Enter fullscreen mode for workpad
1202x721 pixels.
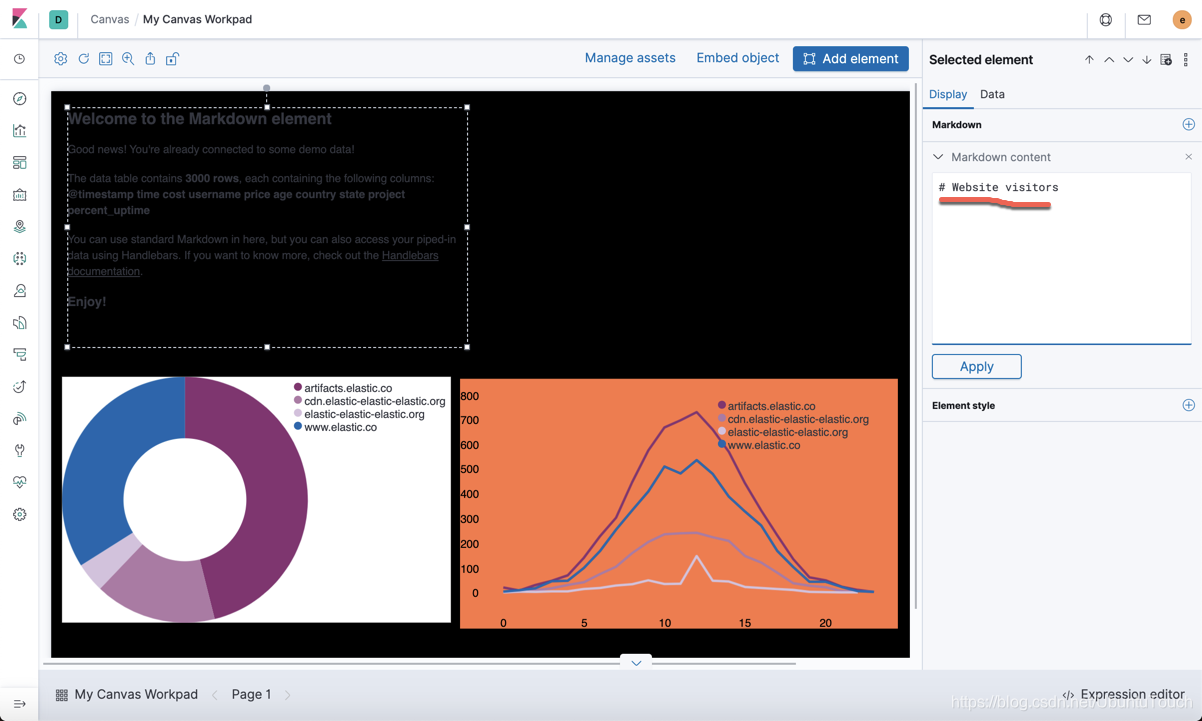106,59
